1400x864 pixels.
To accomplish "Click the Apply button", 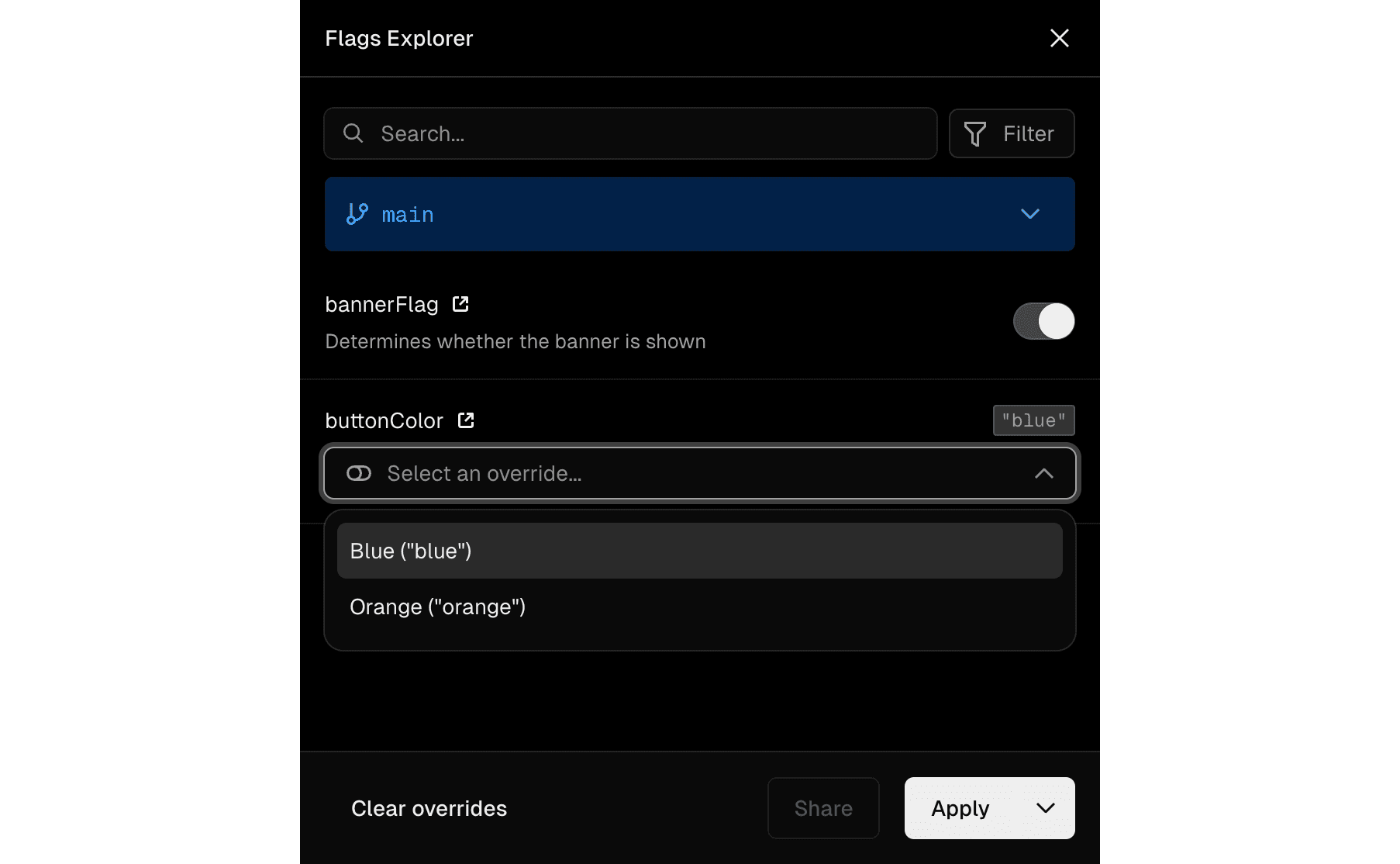I will click(x=960, y=808).
